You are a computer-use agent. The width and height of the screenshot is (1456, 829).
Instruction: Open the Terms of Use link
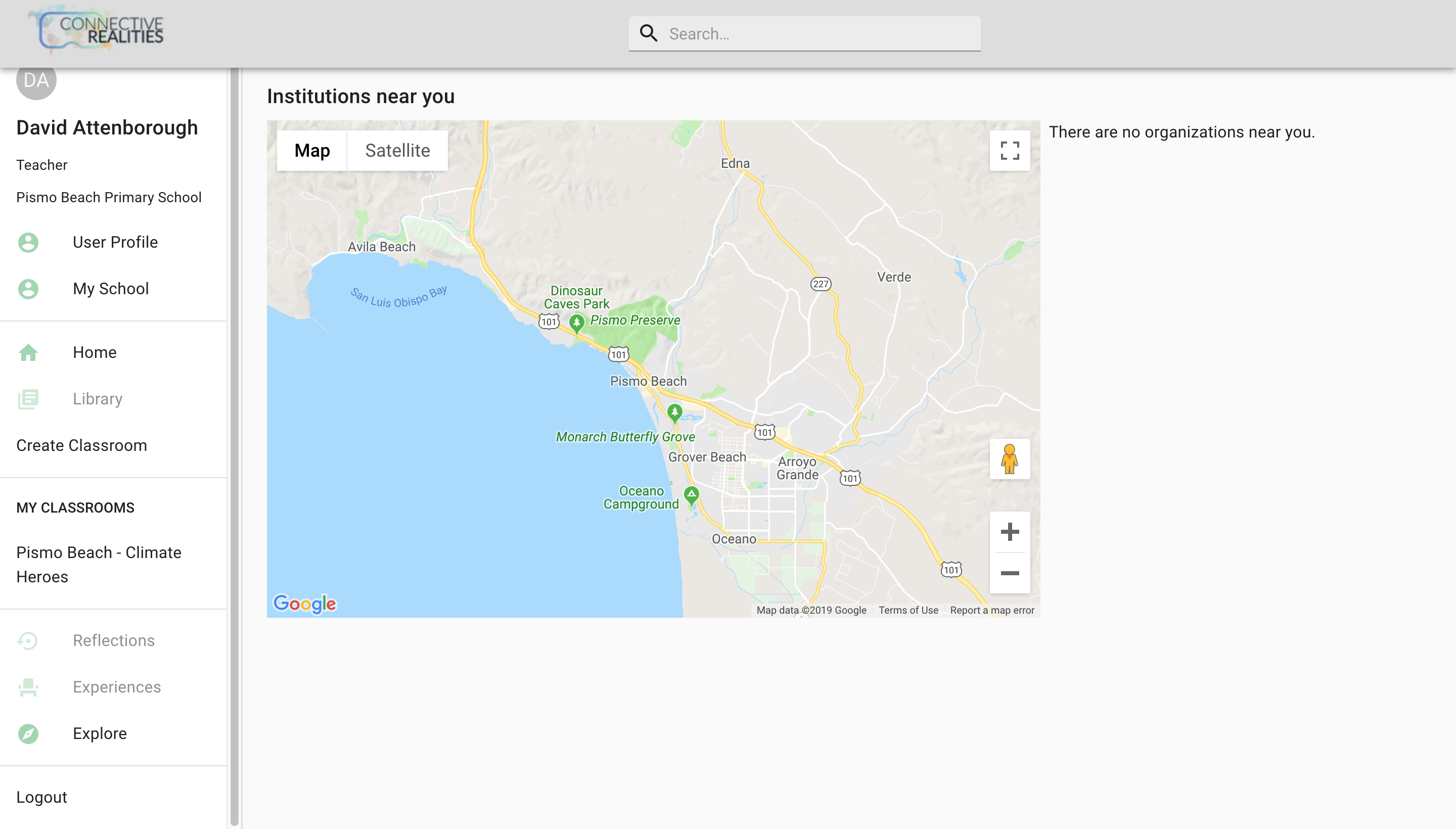coord(907,610)
